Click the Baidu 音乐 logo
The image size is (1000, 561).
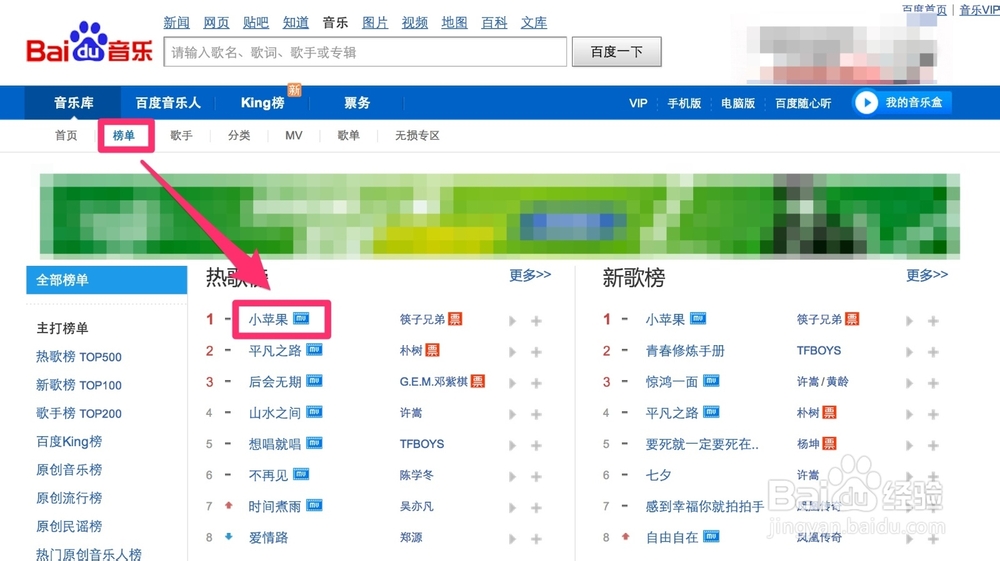[89, 43]
